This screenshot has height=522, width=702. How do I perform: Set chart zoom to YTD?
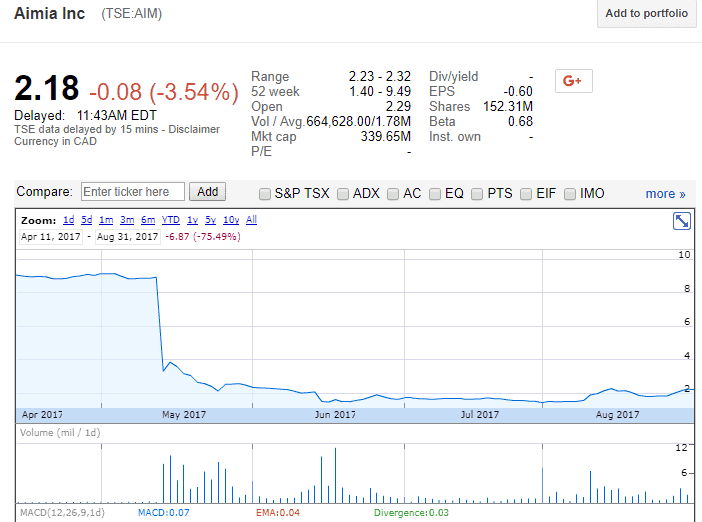[x=171, y=220]
